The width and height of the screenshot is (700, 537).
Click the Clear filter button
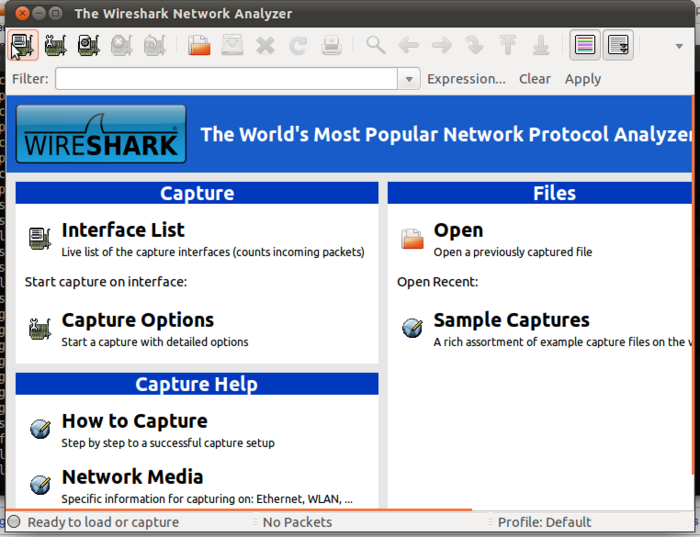pyautogui.click(x=534, y=79)
